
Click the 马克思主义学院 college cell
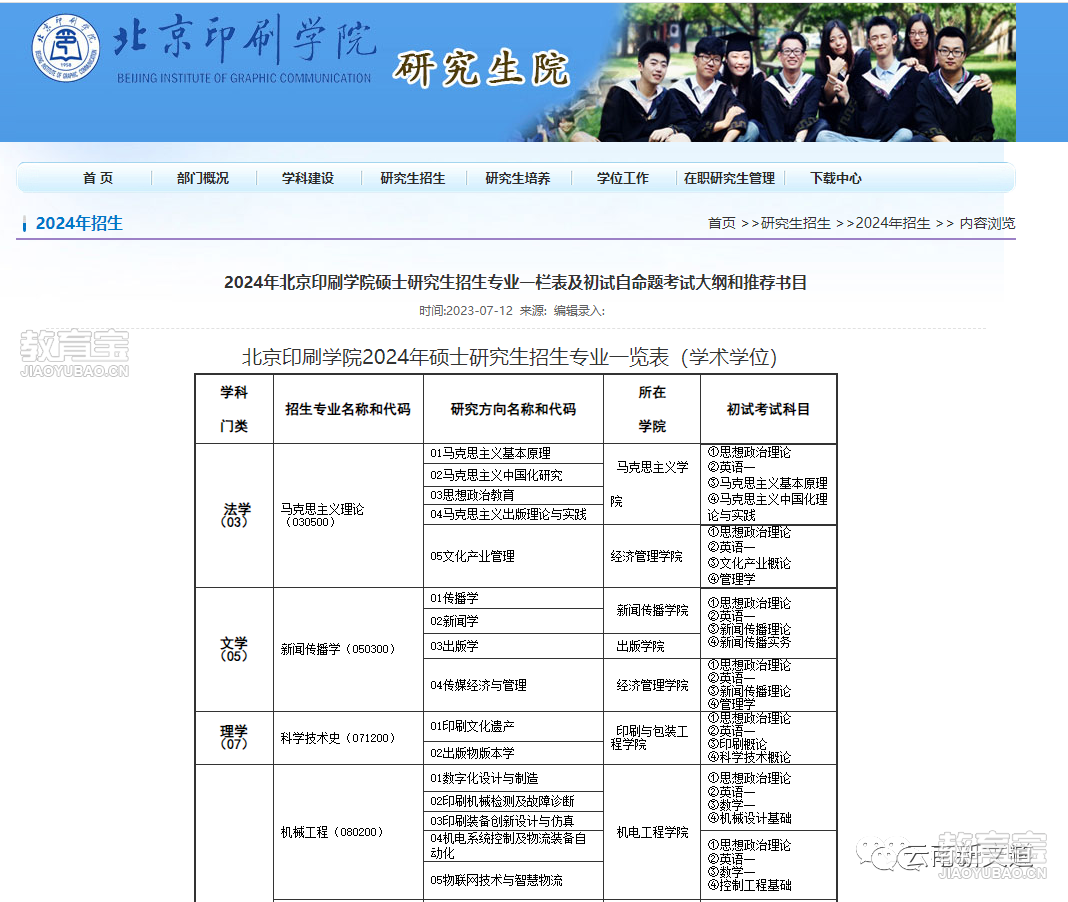pos(651,484)
